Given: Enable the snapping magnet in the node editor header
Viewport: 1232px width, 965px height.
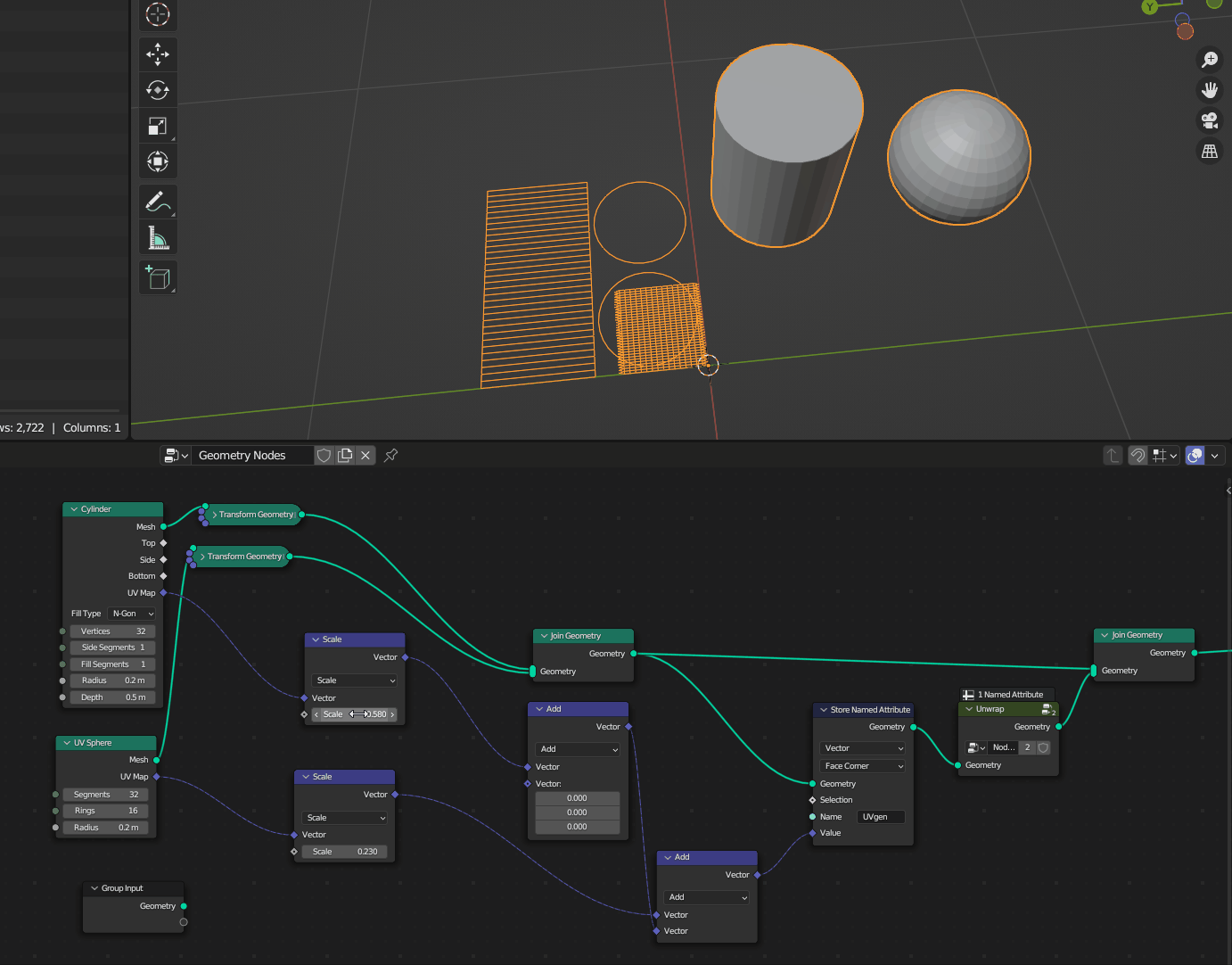Looking at the screenshot, I should [1138, 455].
